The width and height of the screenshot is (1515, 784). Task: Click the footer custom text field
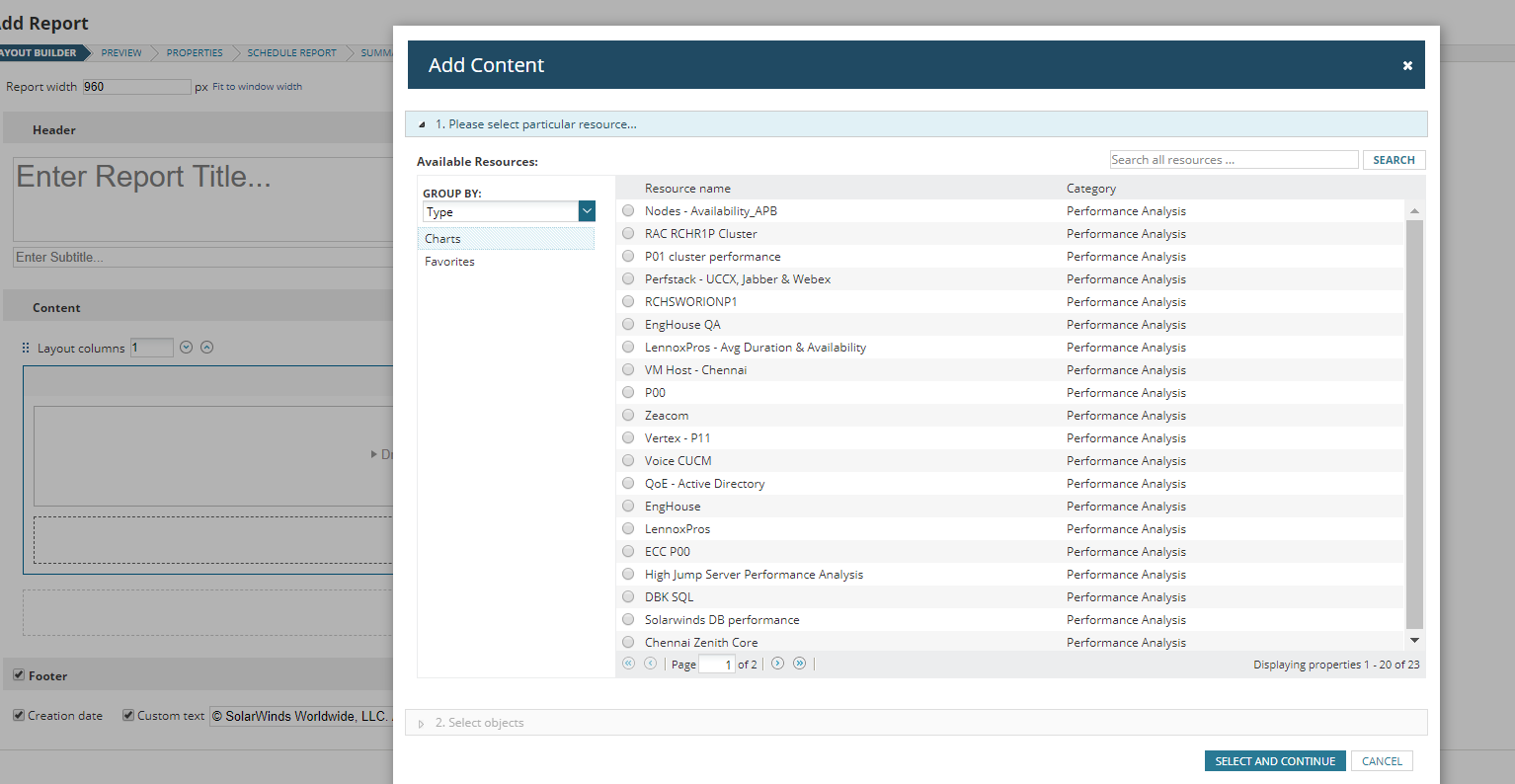point(301,716)
